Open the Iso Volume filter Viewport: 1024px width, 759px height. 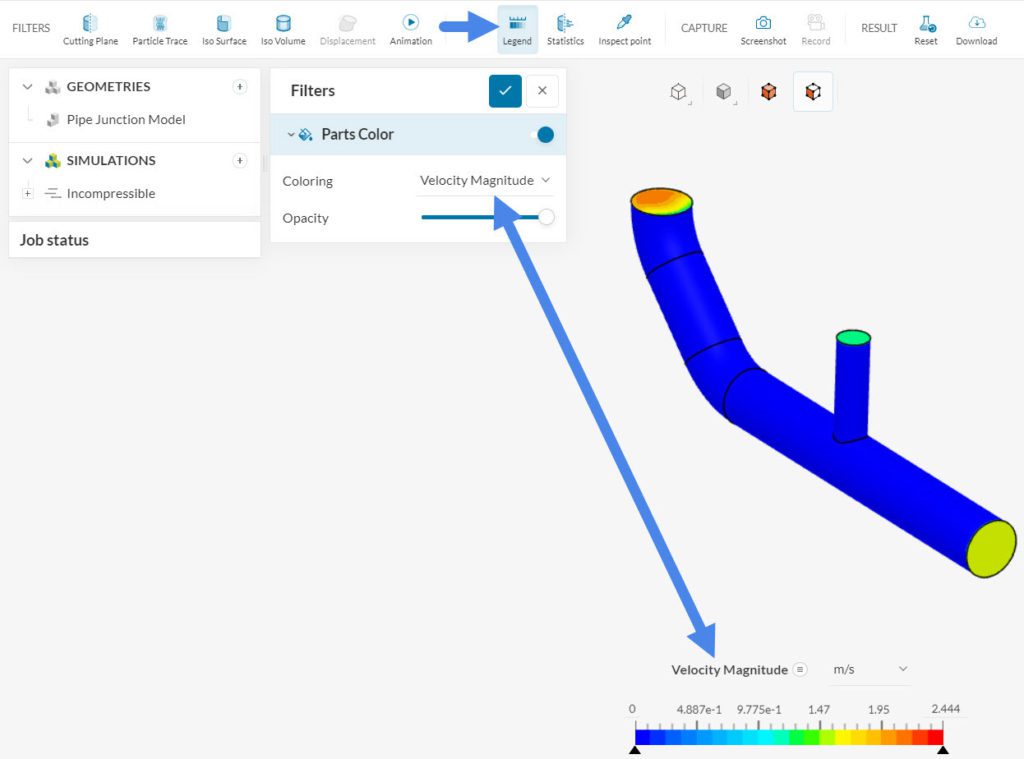(283, 27)
